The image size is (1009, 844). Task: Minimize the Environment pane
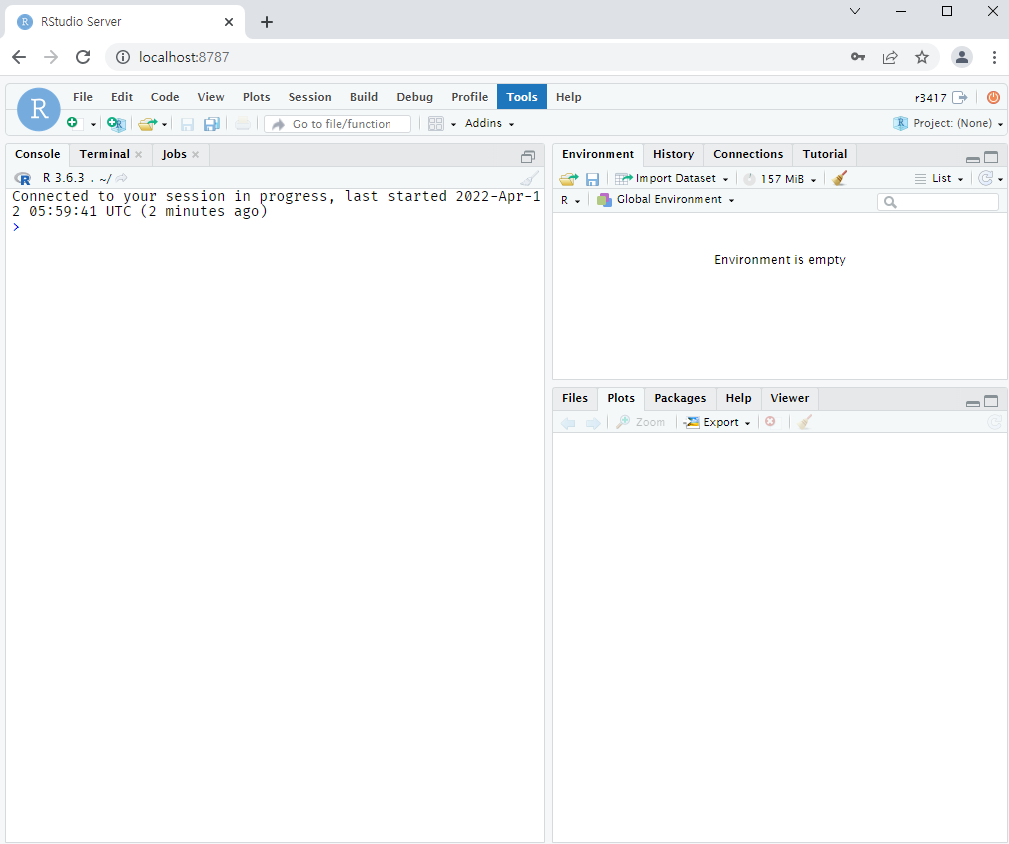point(973,158)
